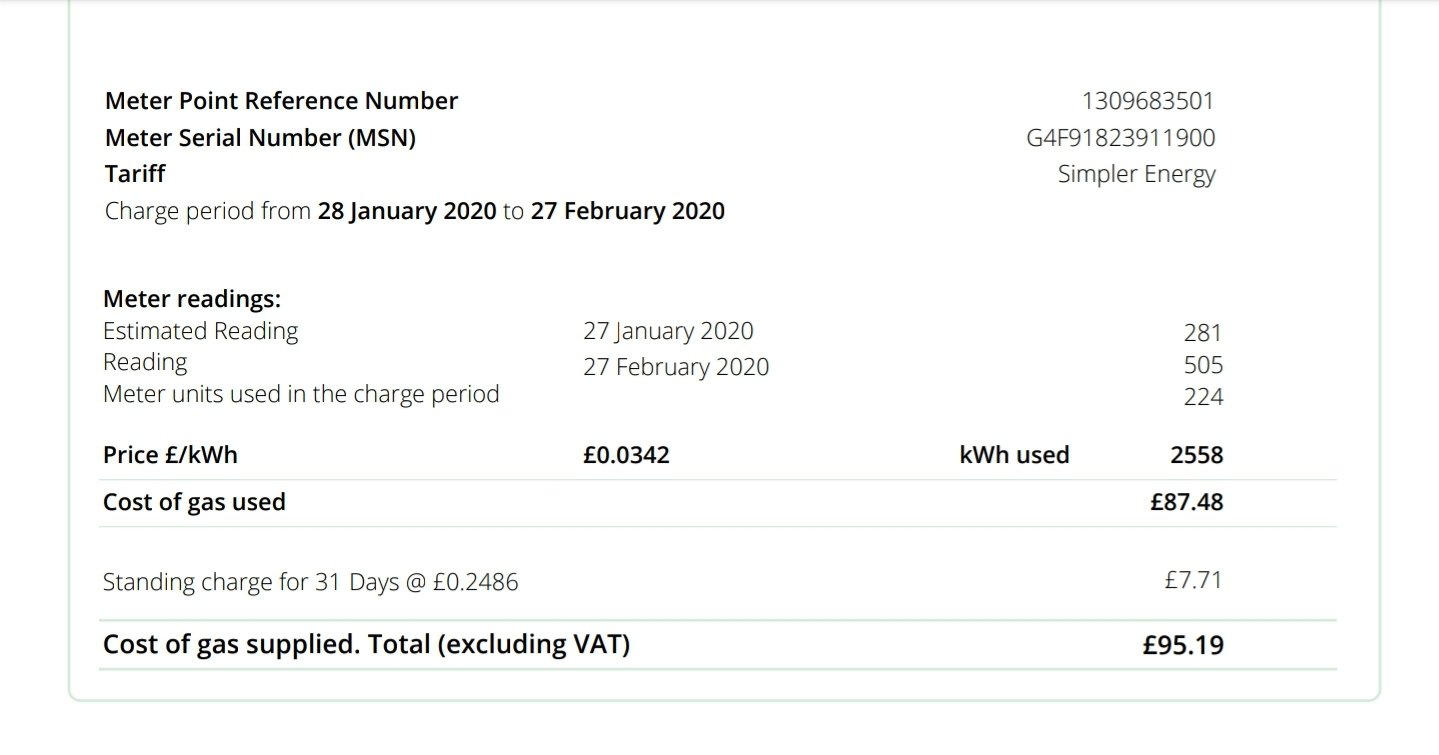Click the Simpler Energy tariff name
Image resolution: width=1439 pixels, height=755 pixels.
coord(1137,174)
